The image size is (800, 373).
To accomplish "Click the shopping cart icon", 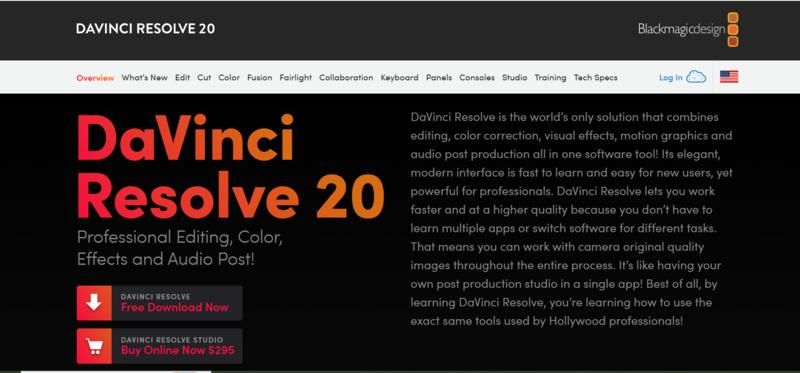I will [94, 346].
